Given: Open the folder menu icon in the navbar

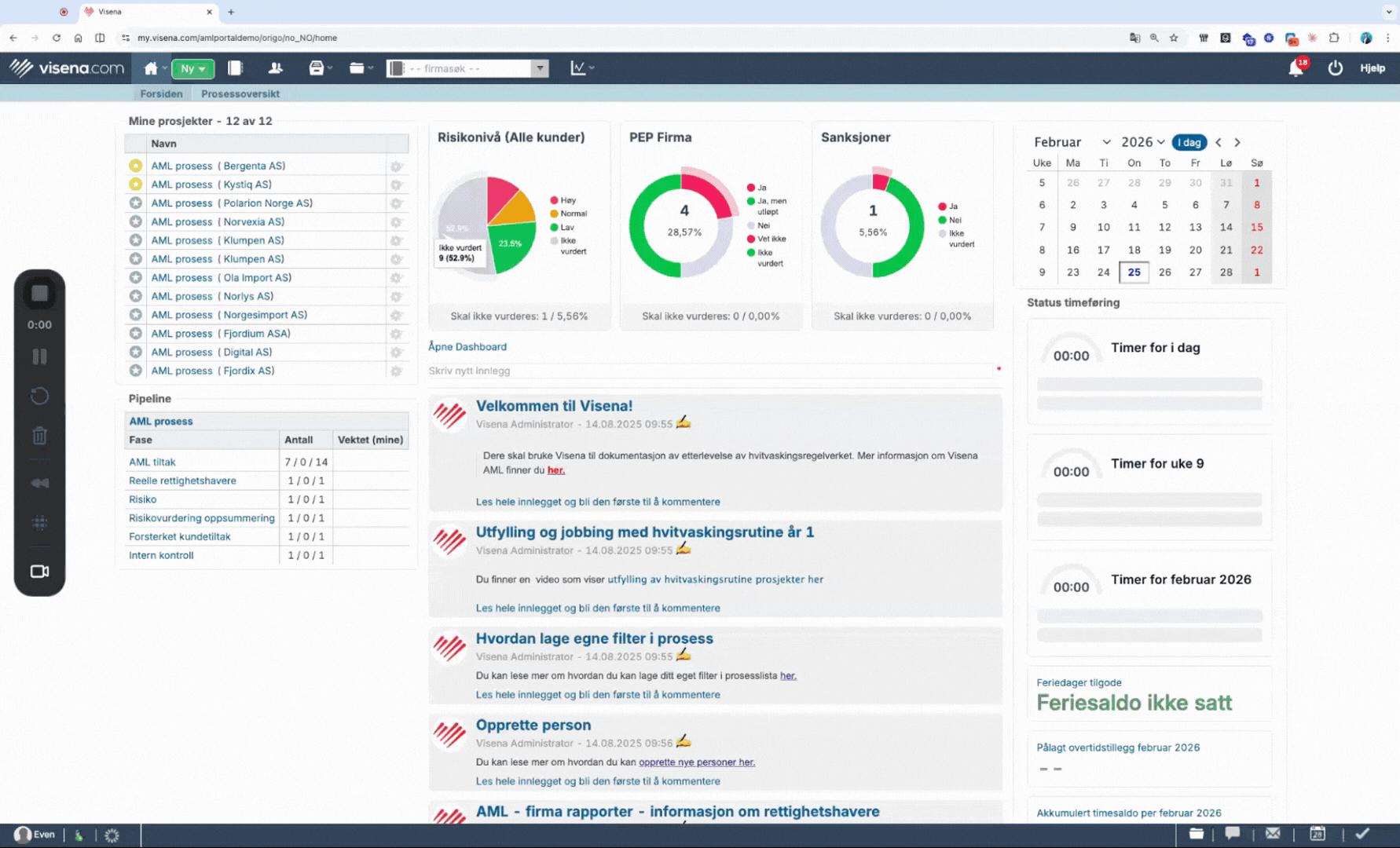Looking at the screenshot, I should pyautogui.click(x=357, y=68).
